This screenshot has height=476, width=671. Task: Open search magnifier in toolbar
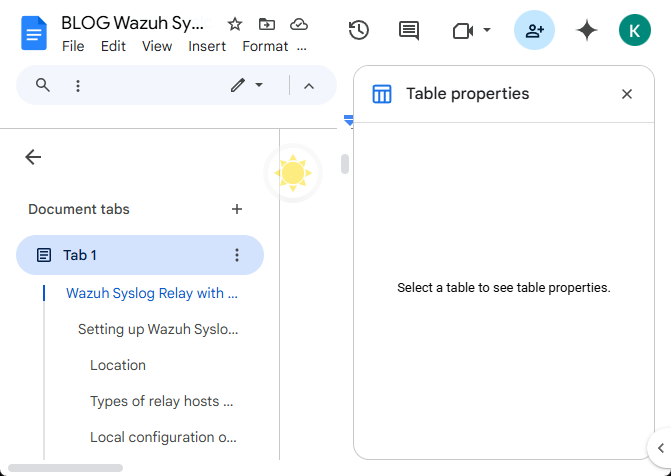point(42,85)
